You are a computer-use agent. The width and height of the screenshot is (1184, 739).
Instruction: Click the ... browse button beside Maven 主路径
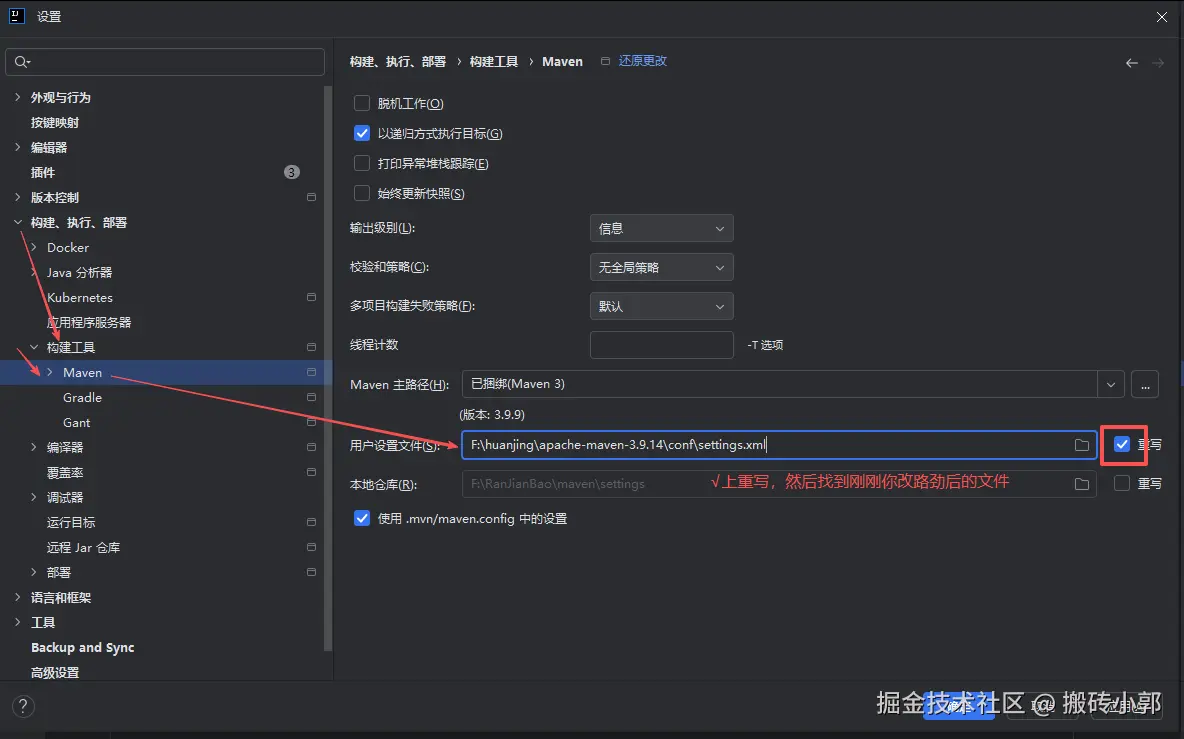pyautogui.click(x=1145, y=384)
